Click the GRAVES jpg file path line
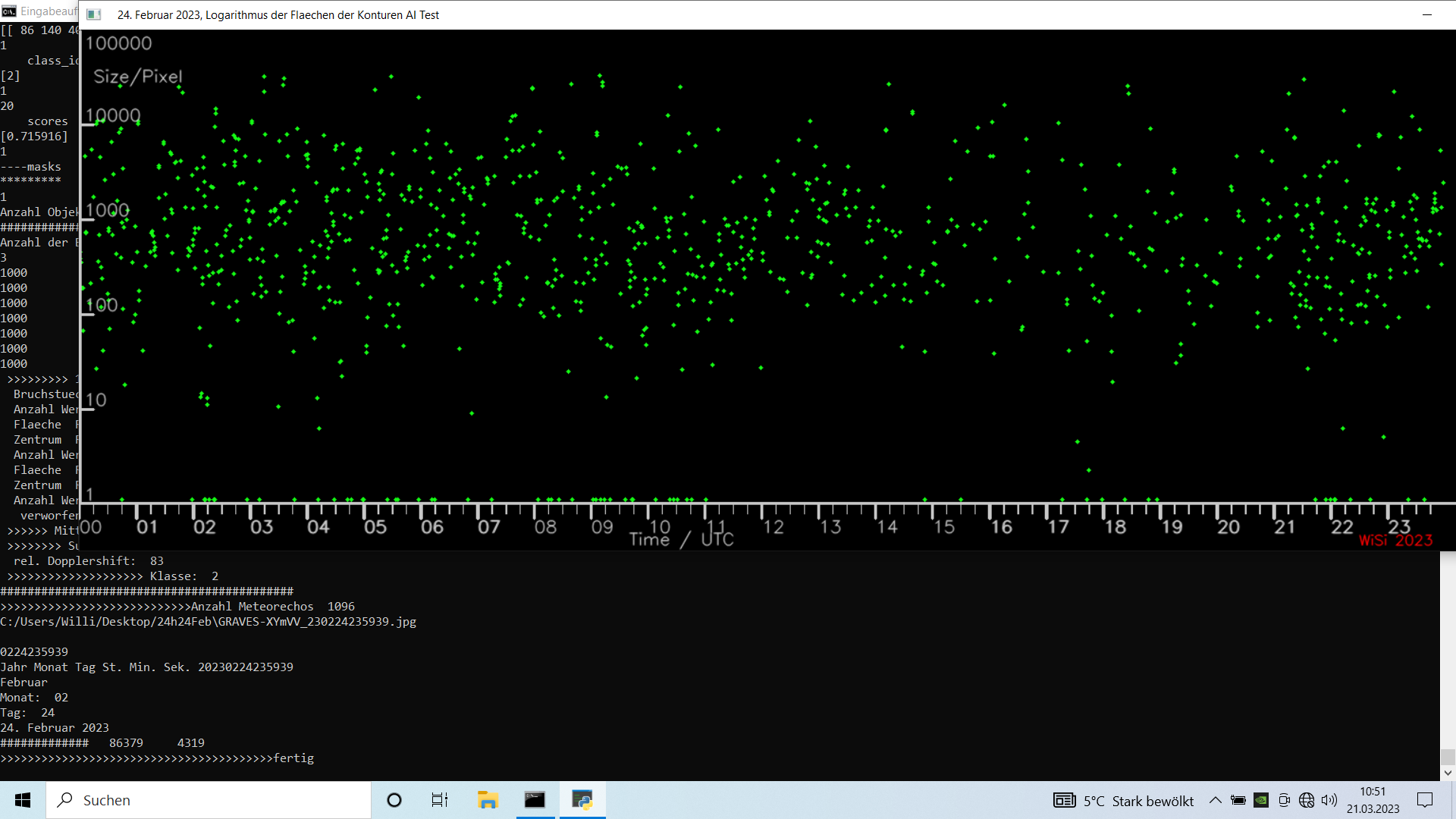This screenshot has width=1456, height=819. [x=208, y=622]
